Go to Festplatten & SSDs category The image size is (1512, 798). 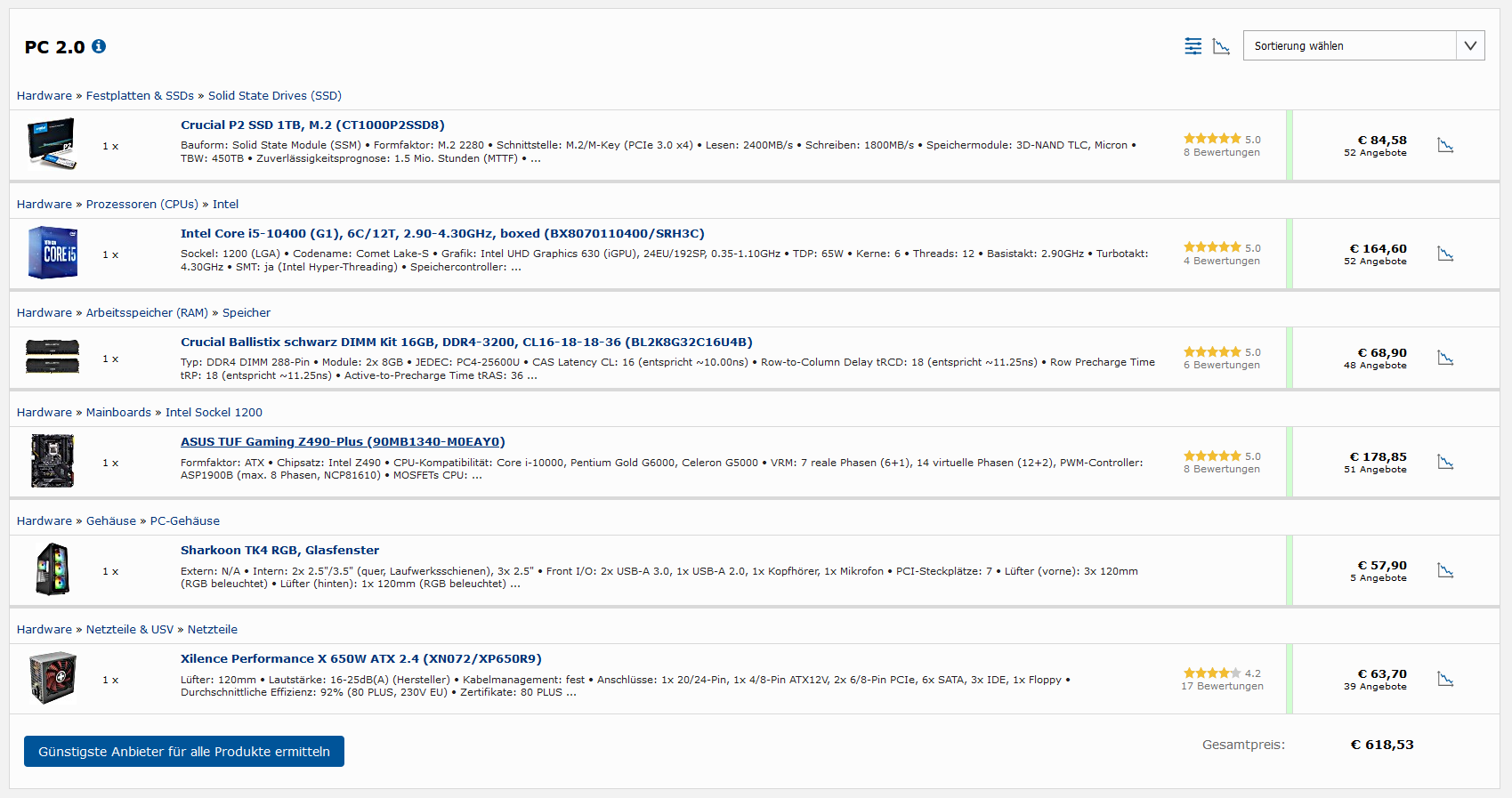140,96
